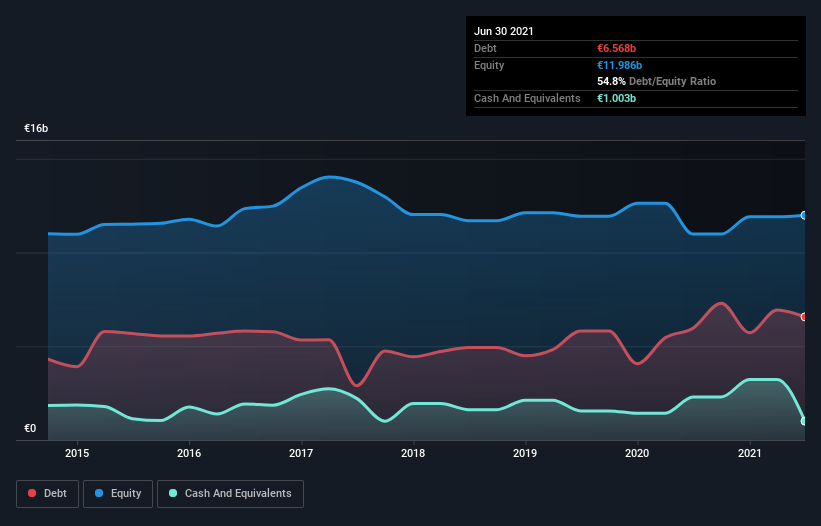This screenshot has width=821, height=526.
Task: Click the Jun 30 2021 tooltip date
Action: (x=504, y=31)
